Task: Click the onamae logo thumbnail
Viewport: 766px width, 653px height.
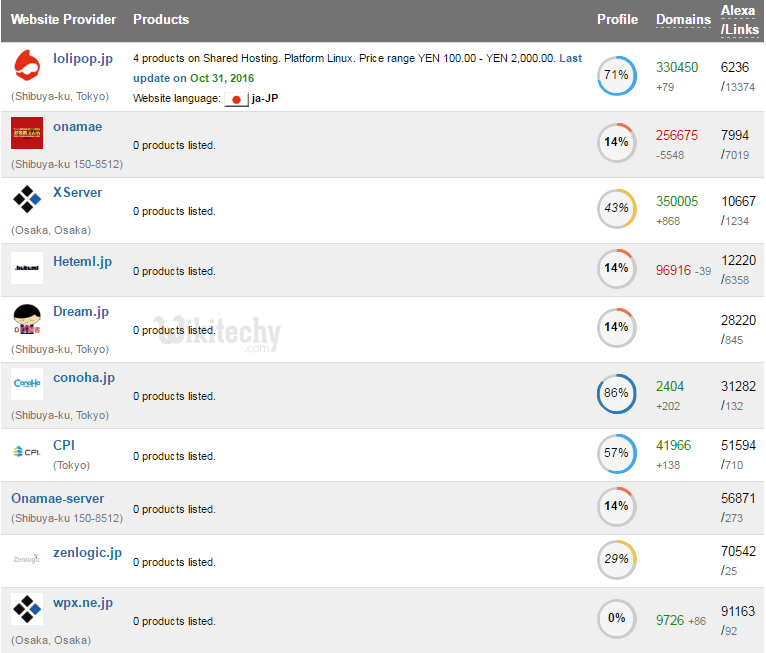Action: pos(27,133)
